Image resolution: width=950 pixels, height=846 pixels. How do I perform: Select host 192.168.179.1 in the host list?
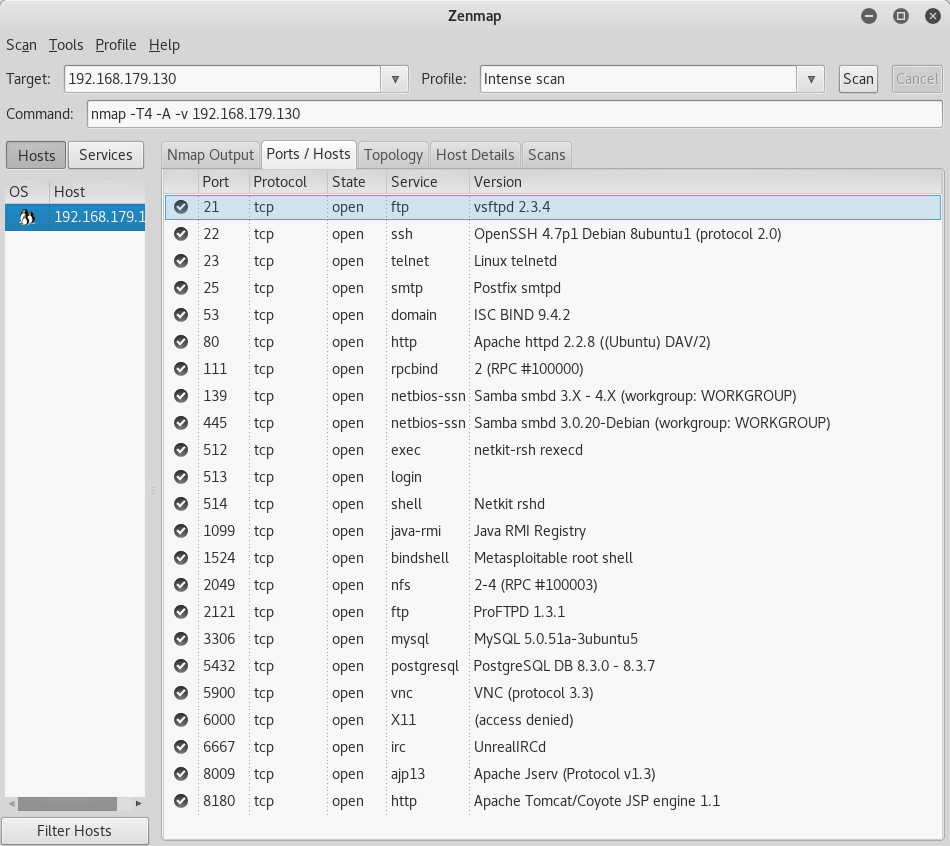75,217
